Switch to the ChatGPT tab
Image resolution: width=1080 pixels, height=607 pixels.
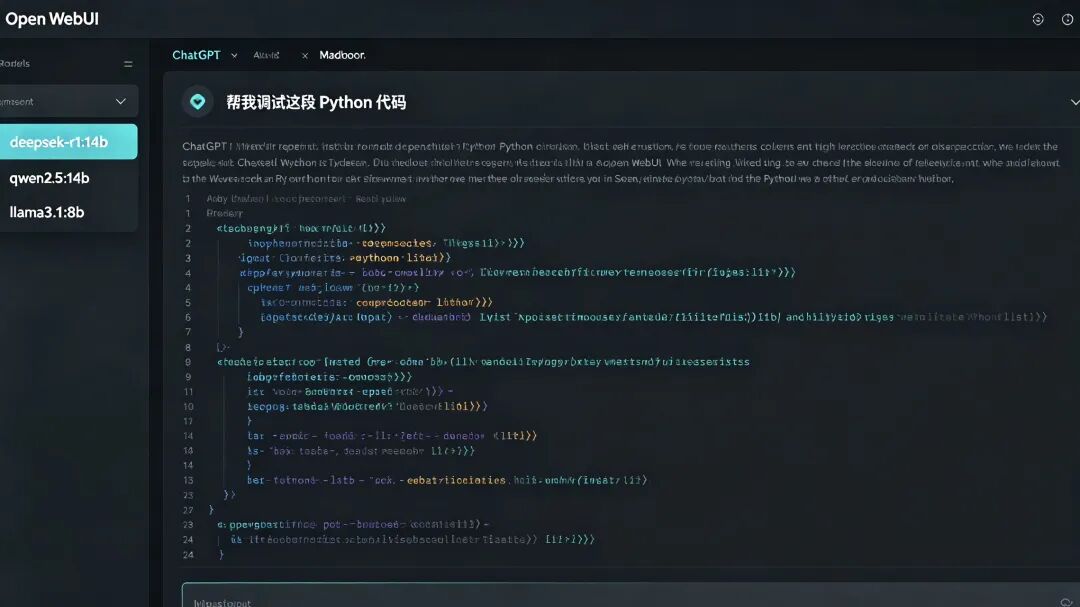click(x=196, y=55)
